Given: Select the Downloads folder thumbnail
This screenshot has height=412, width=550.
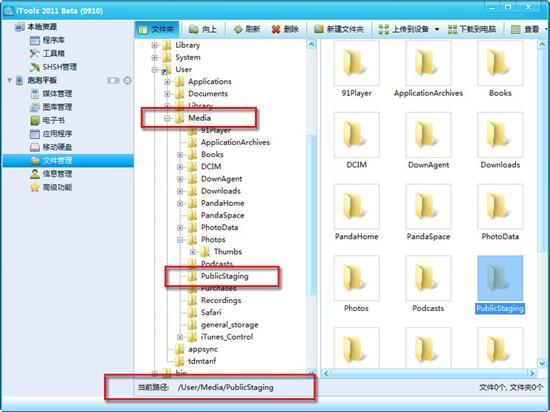Looking at the screenshot, I should [x=500, y=141].
